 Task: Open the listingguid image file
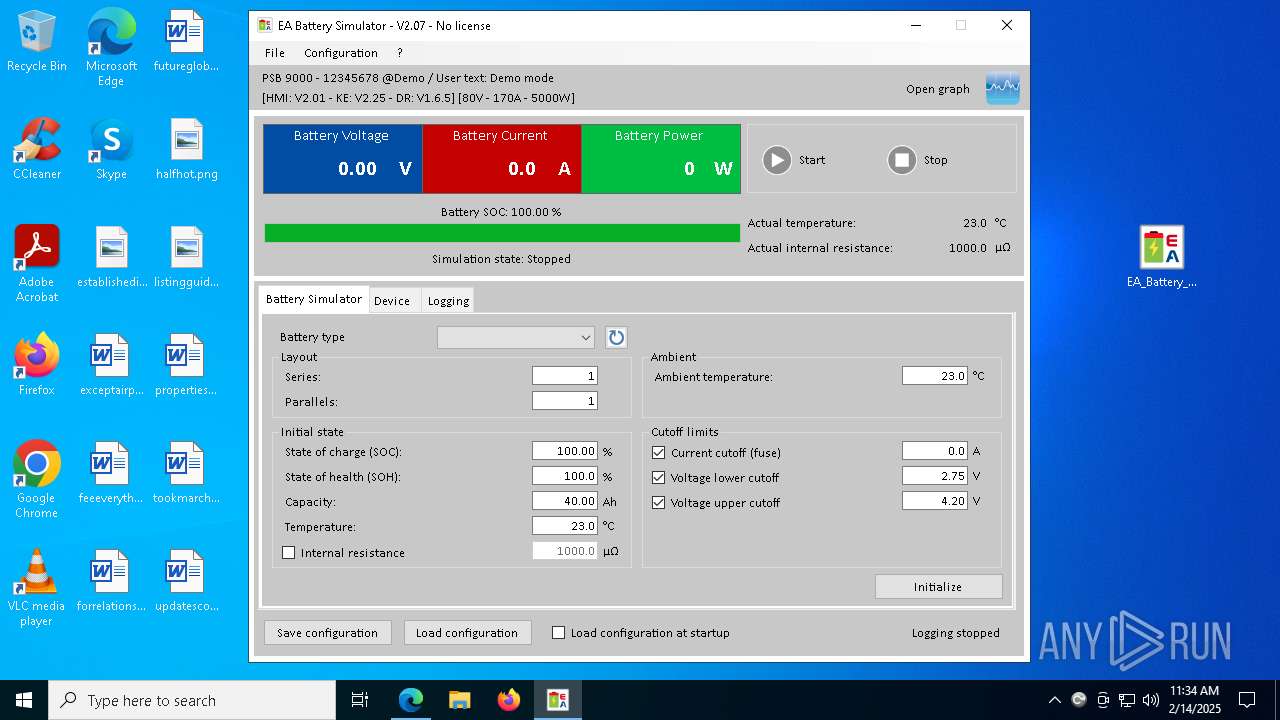(x=186, y=258)
